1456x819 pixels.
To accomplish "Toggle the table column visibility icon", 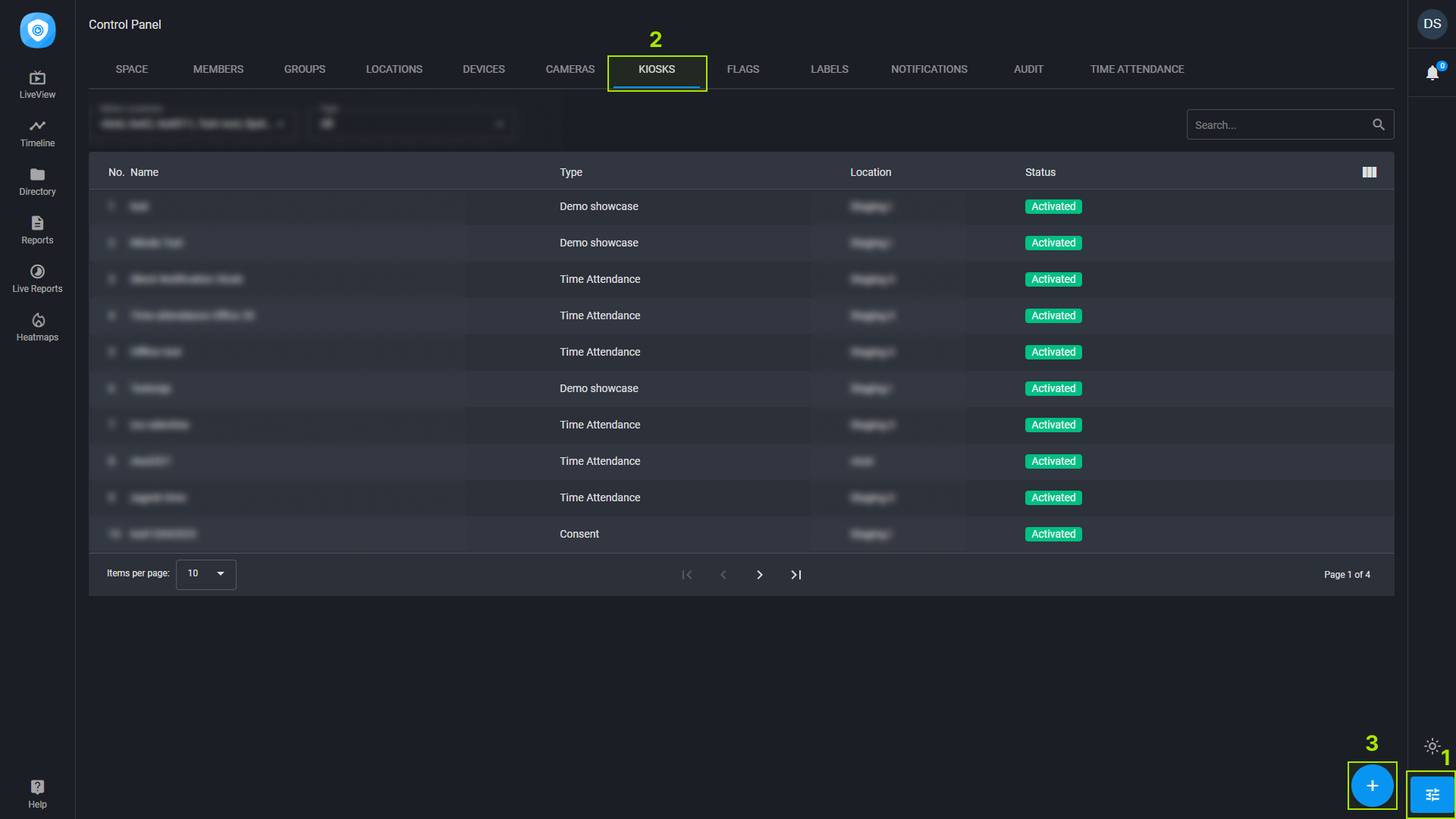I will click(1369, 172).
